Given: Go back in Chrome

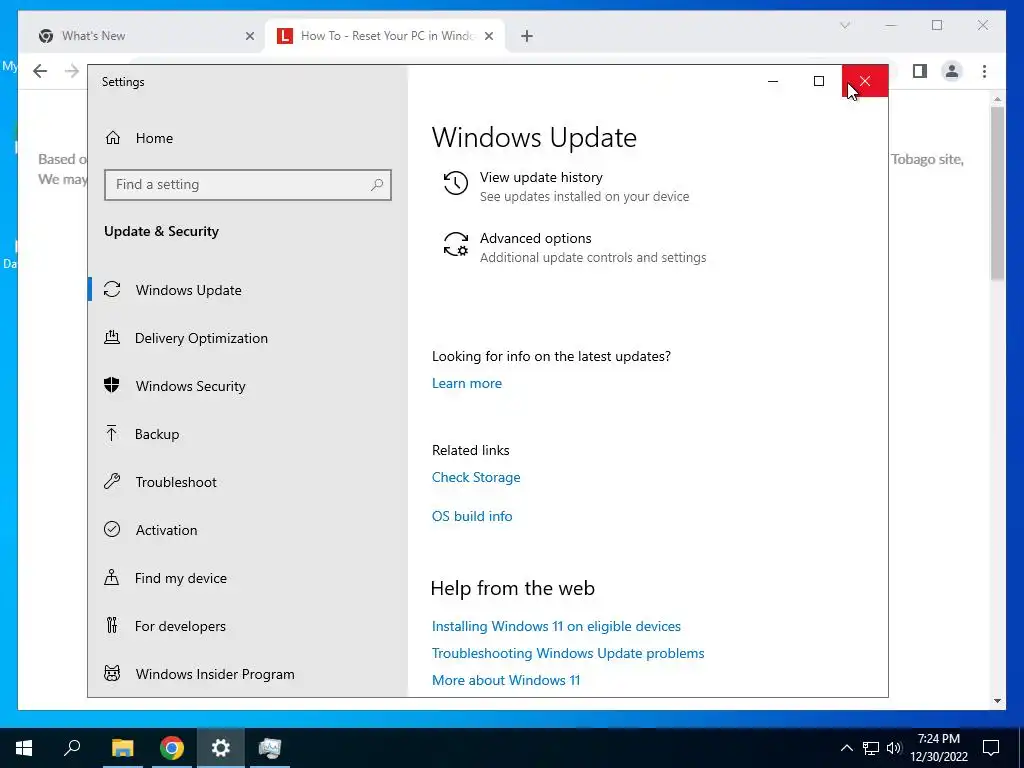Looking at the screenshot, I should [40, 71].
